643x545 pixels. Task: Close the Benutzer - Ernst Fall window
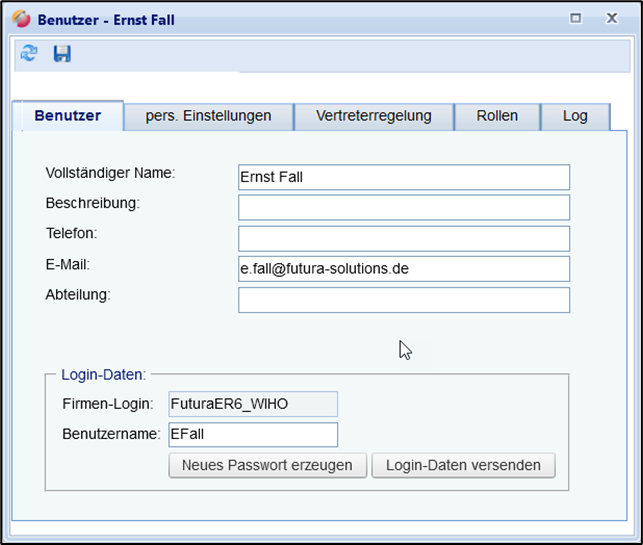tap(611, 18)
